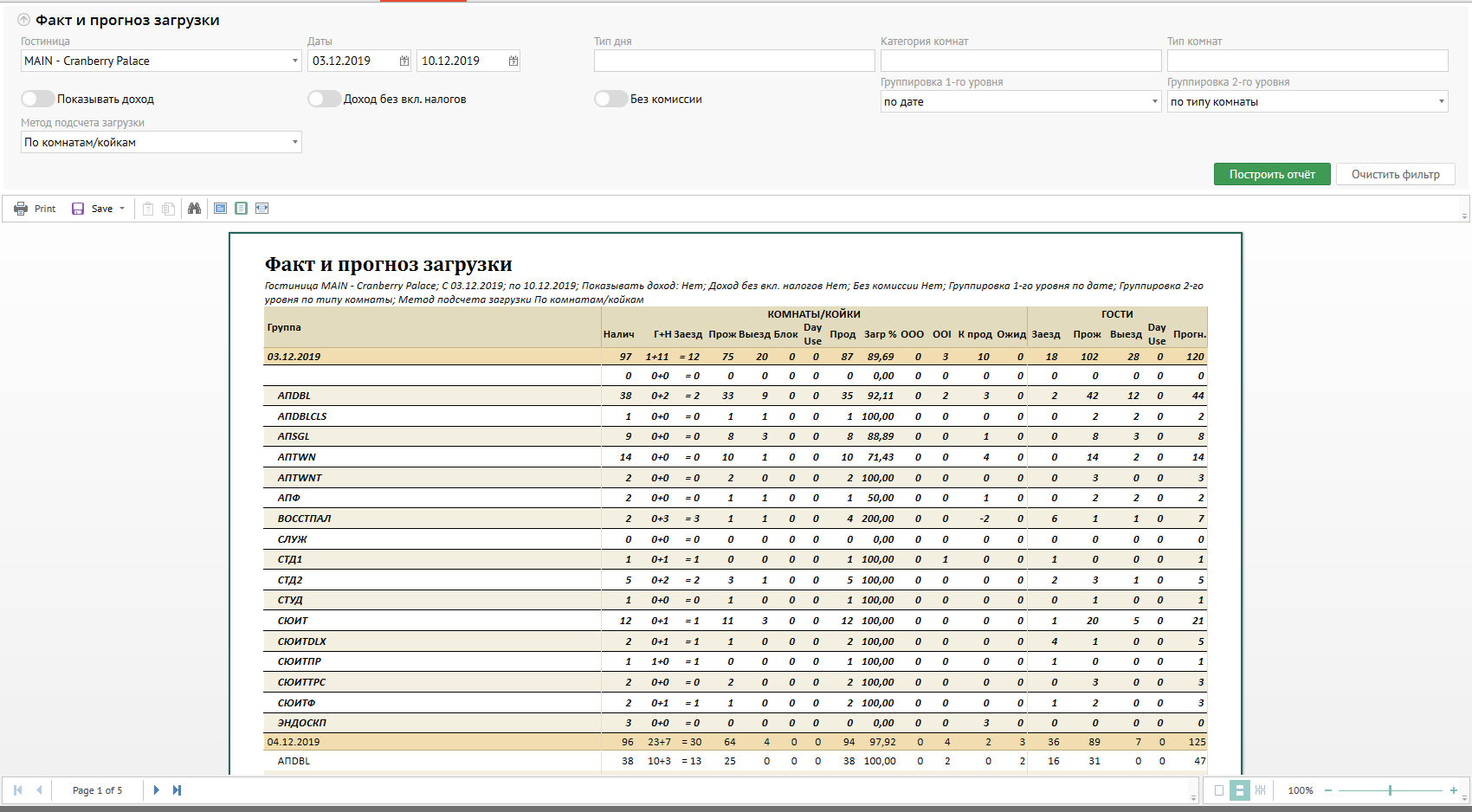Collapse the 'Факт и прогноз загрузки' filter panel

point(23,20)
